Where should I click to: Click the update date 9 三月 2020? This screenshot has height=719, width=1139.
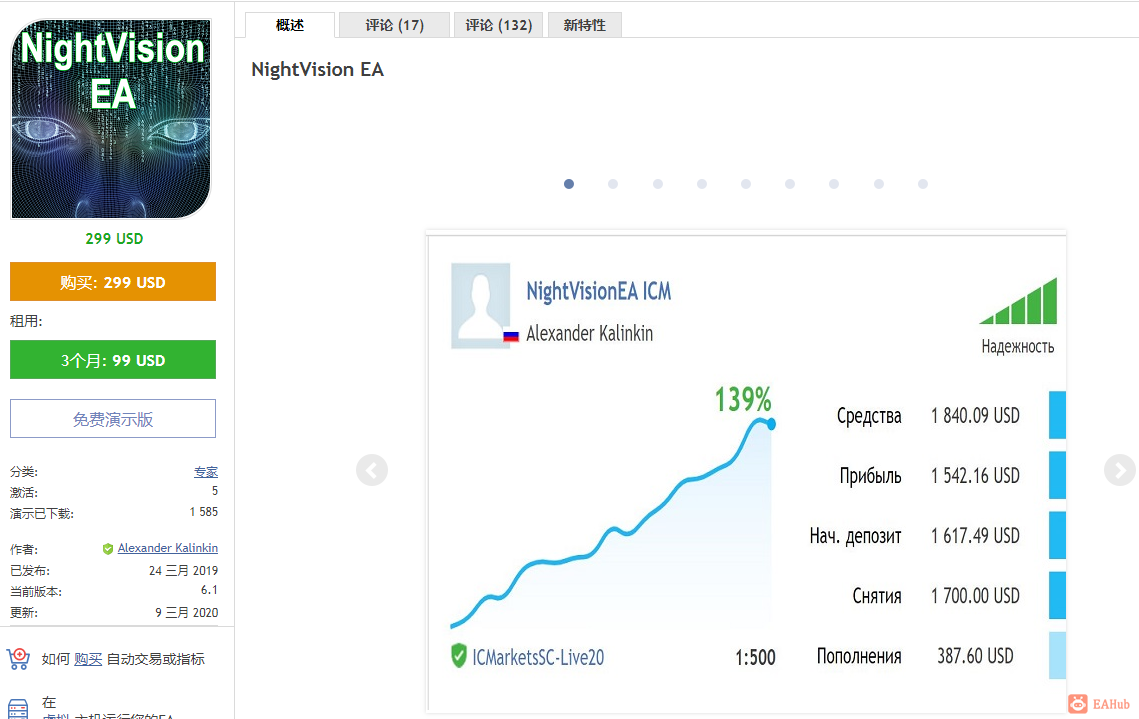coord(187,613)
